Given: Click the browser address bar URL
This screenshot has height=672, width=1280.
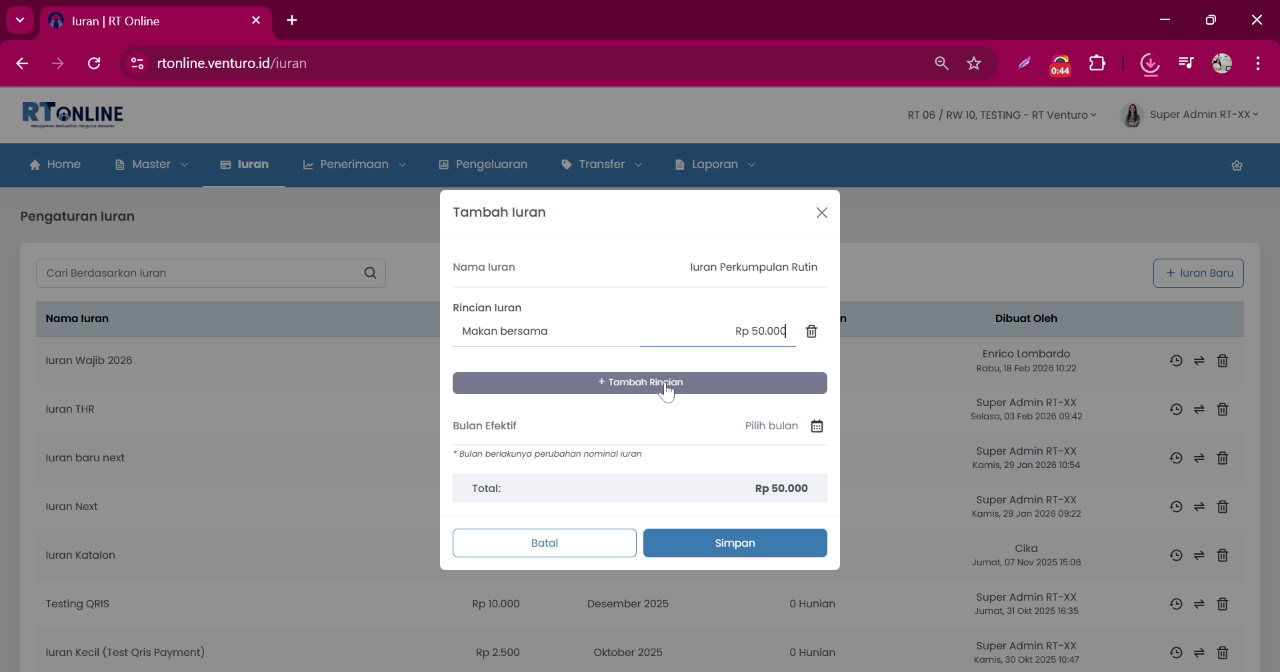Looking at the screenshot, I should pyautogui.click(x=232, y=63).
